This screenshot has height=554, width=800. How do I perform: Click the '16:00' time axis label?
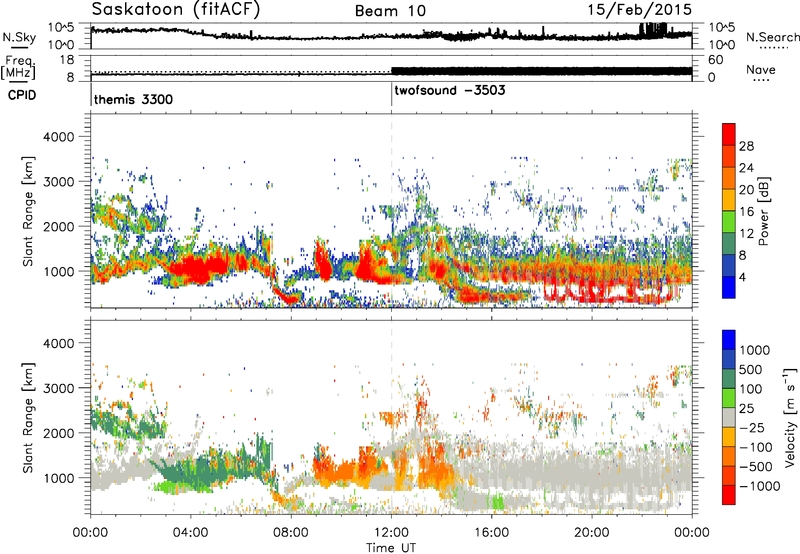[x=491, y=533]
